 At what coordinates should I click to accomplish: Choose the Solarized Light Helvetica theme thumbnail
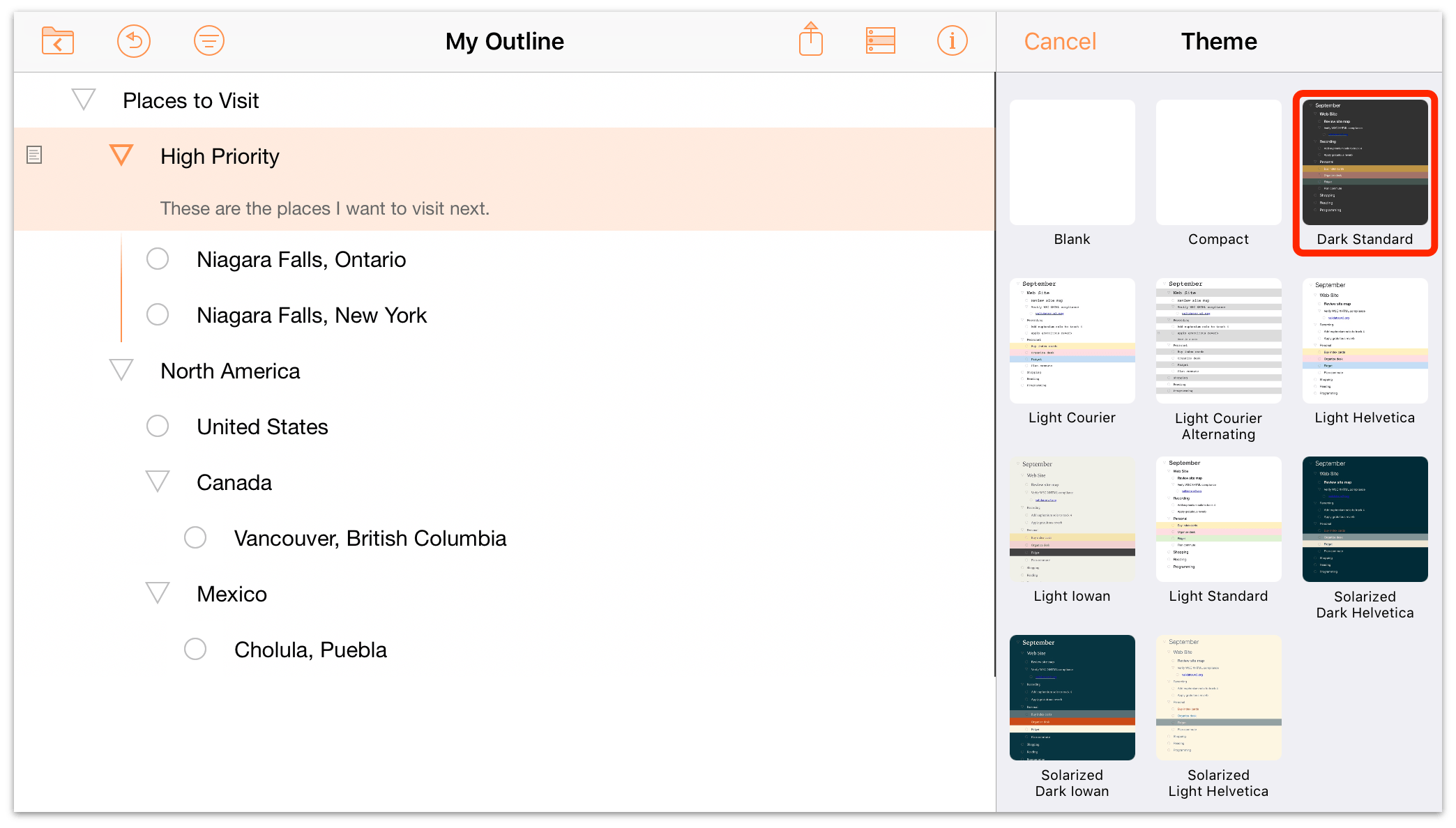1219,697
